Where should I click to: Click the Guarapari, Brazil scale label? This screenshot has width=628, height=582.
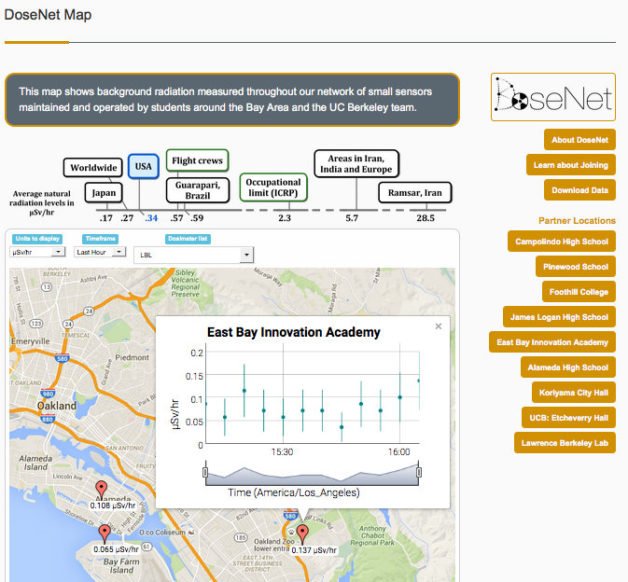pos(198,190)
